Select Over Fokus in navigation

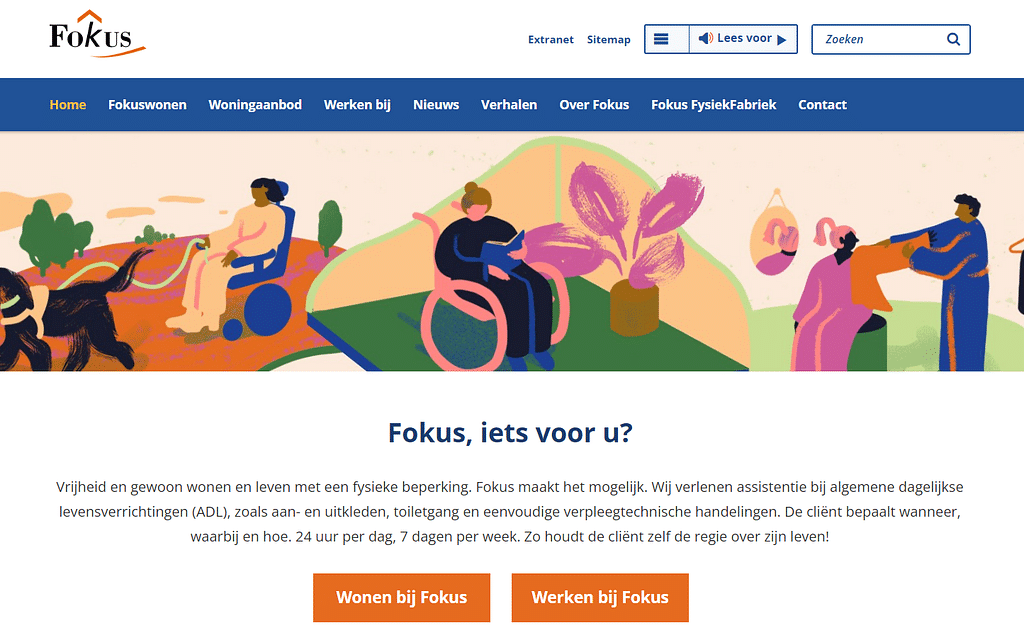point(594,105)
